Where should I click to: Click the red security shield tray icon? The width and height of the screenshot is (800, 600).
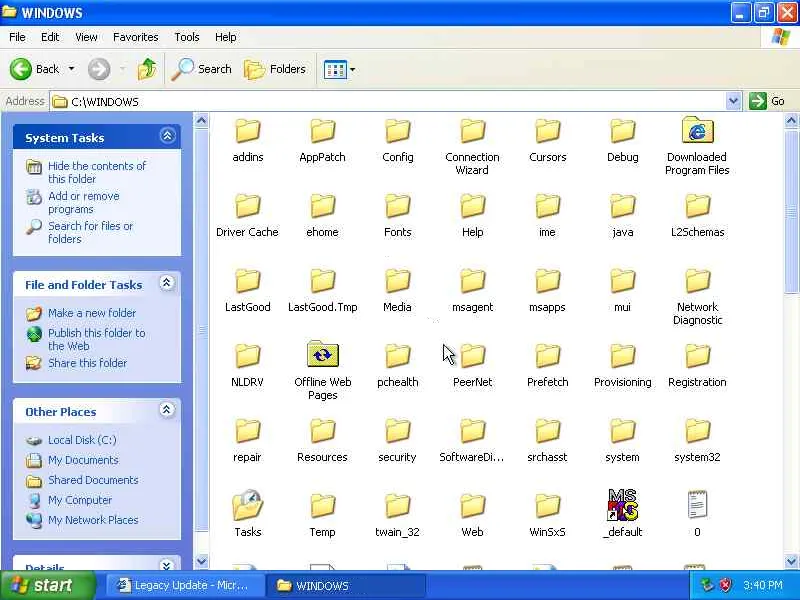point(724,585)
